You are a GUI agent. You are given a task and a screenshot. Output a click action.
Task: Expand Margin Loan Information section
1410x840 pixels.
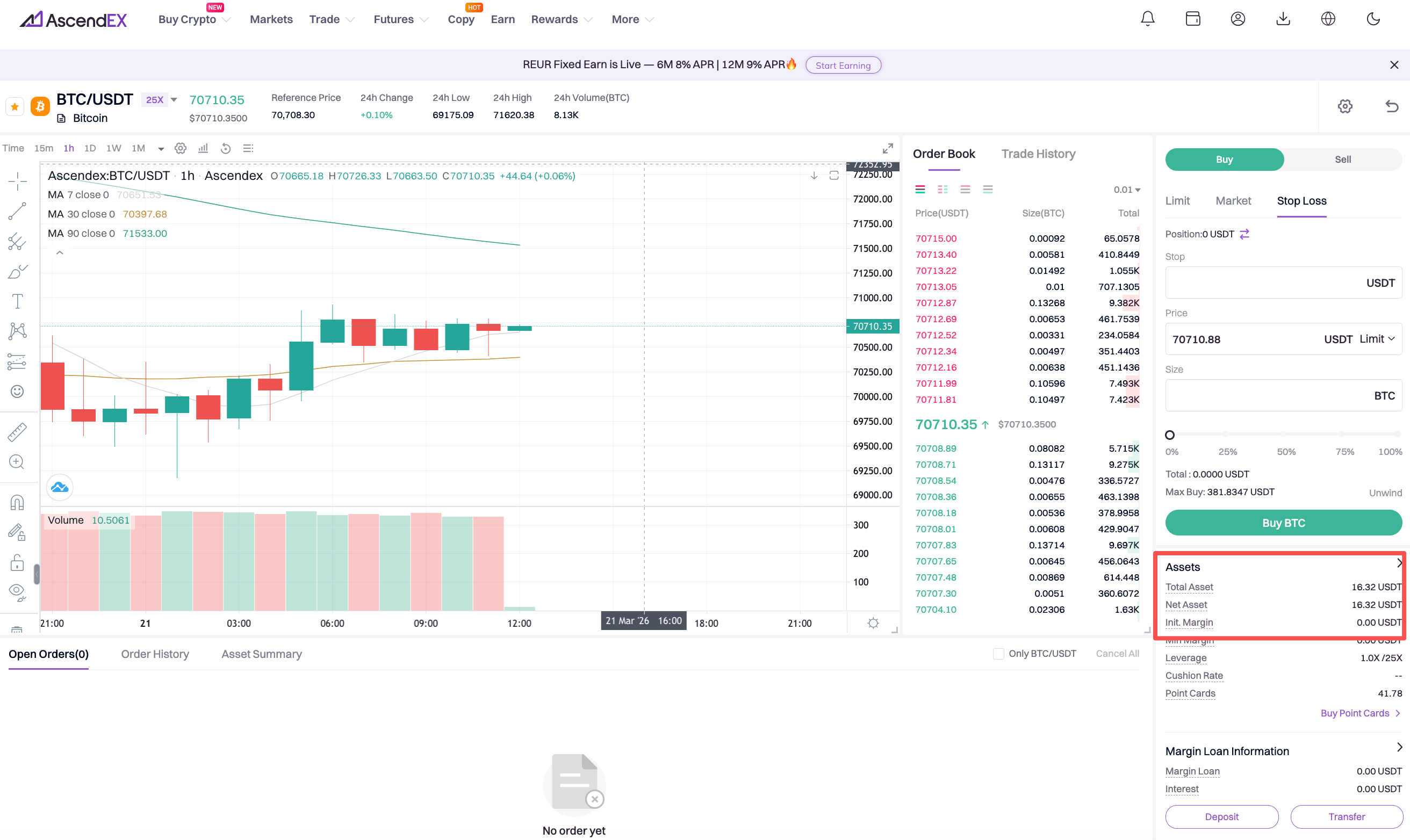(1399, 748)
